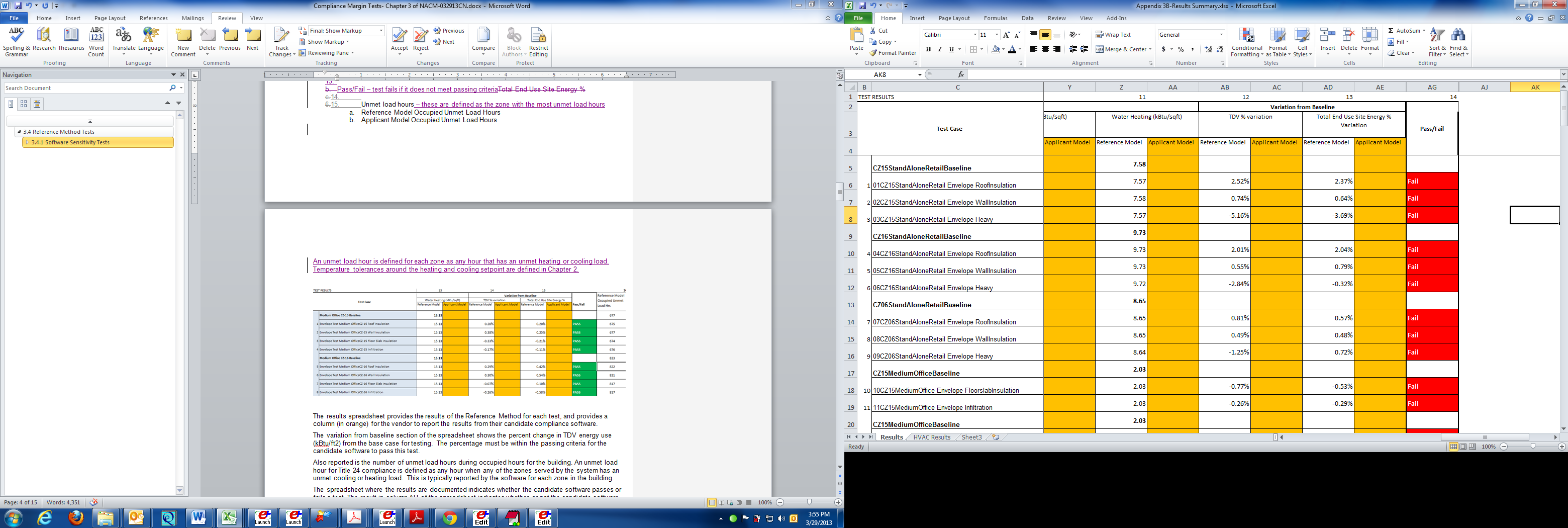Image resolution: width=1568 pixels, height=528 pixels.
Task: Open the General number format dropdown
Action: (1221, 35)
